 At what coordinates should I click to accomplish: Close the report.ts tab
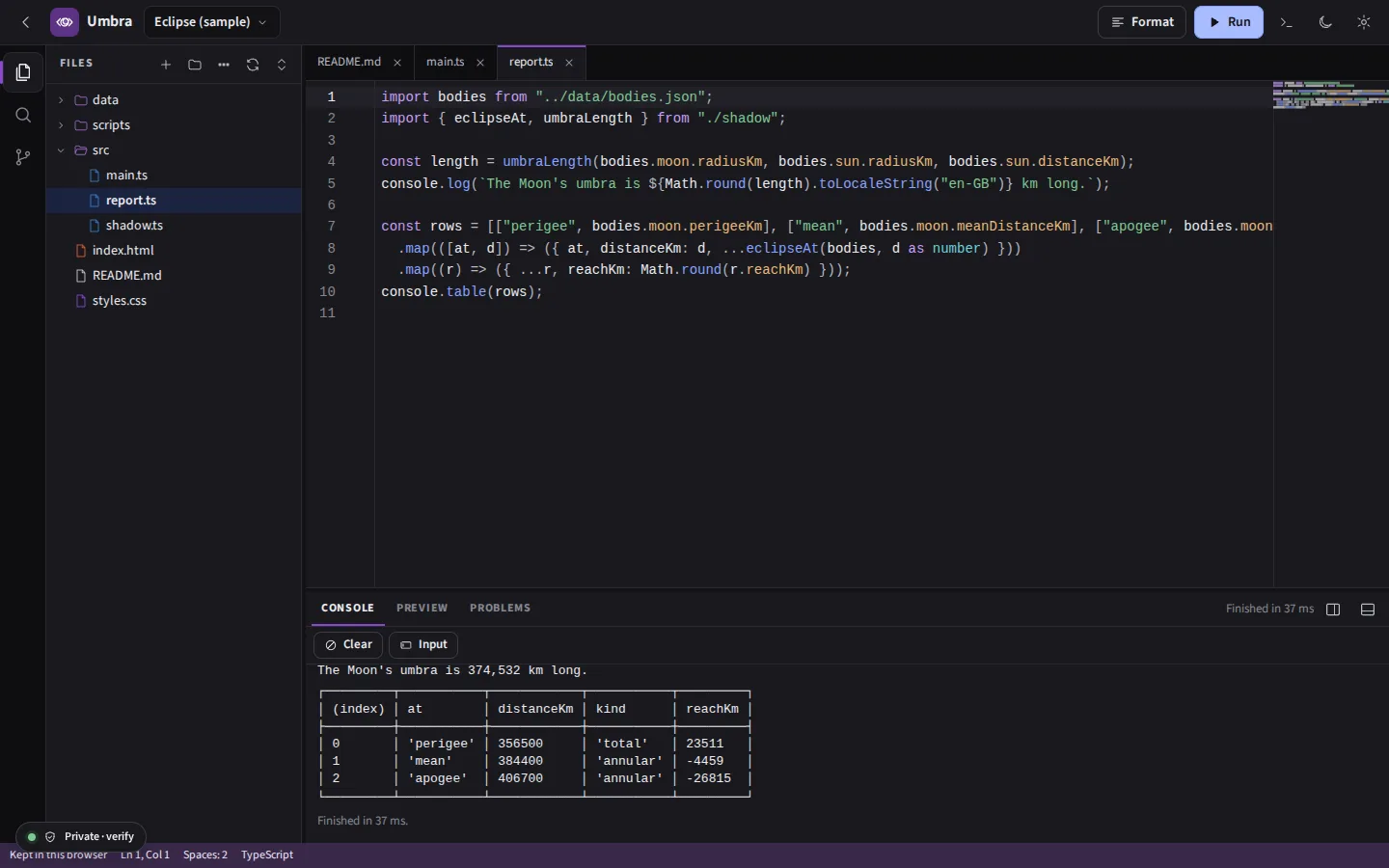click(x=569, y=63)
